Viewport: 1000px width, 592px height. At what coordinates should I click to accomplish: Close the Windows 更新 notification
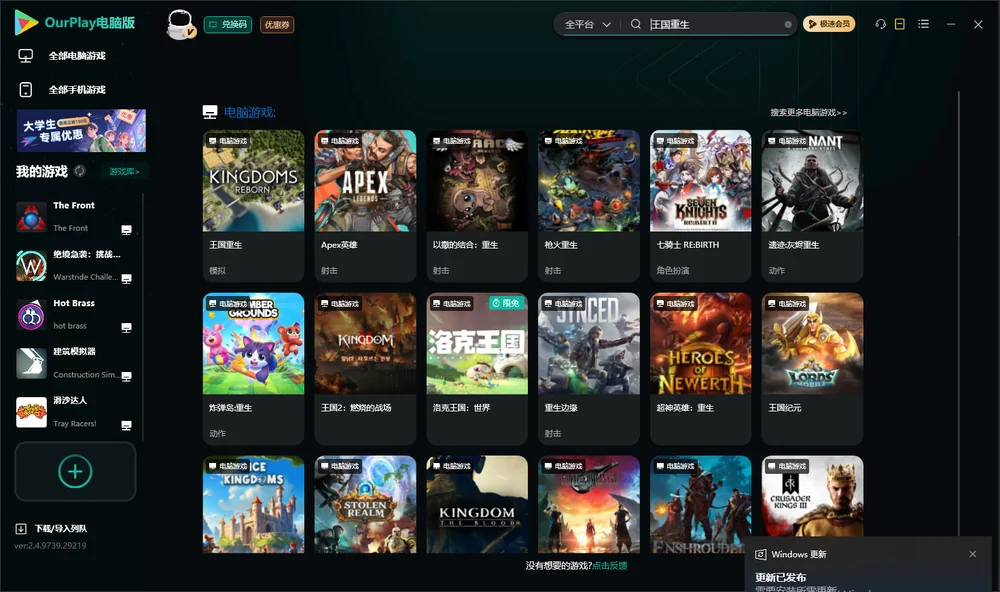973,554
